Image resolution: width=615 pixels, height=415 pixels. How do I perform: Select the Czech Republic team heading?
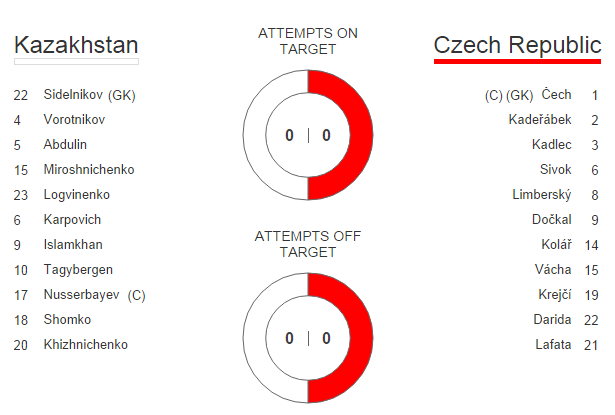[516, 46]
